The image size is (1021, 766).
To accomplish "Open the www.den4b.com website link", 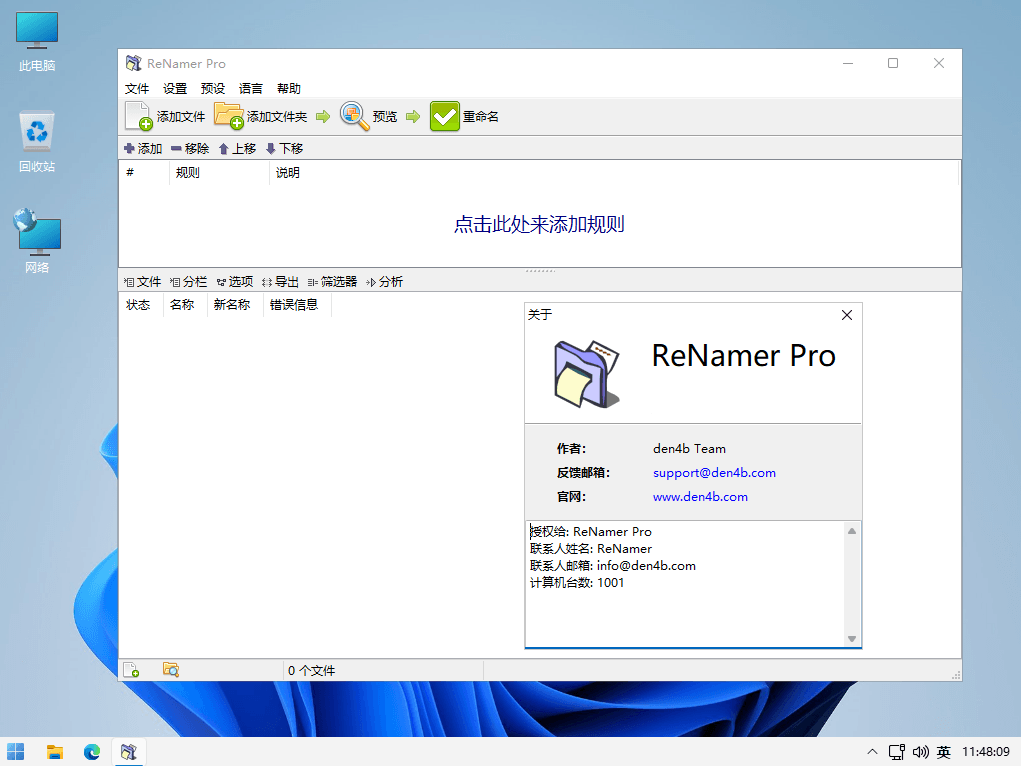I will click(x=700, y=497).
